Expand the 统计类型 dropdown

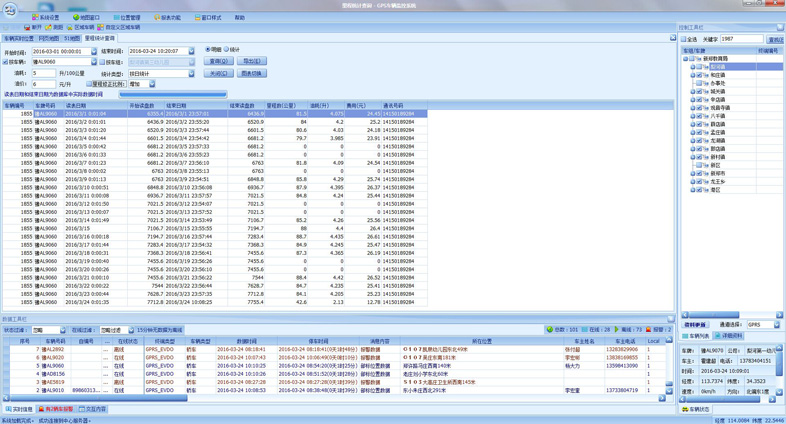(192, 73)
